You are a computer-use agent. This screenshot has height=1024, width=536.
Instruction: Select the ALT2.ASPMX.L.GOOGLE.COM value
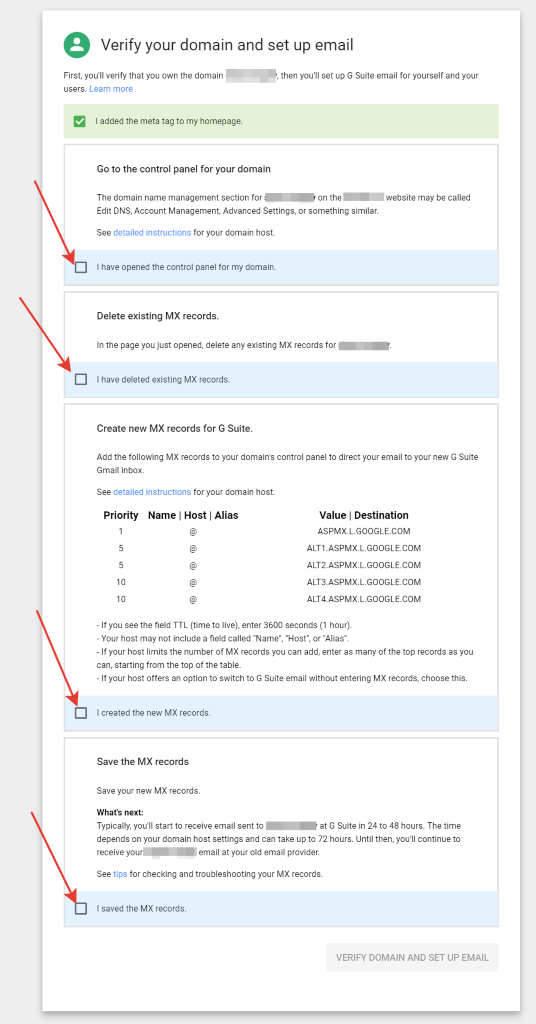point(364,566)
